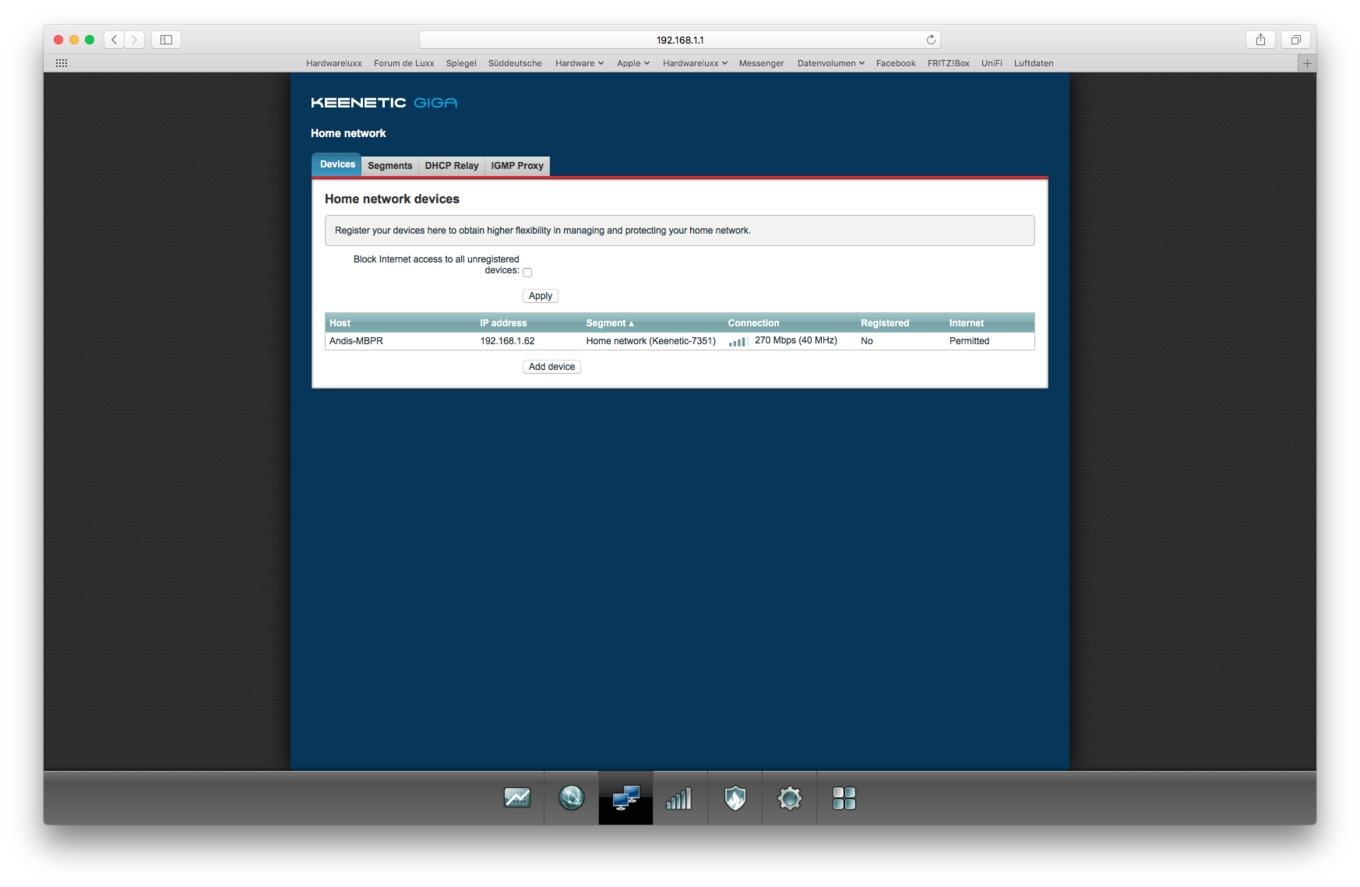Open the Applications grid icon

[844, 798]
